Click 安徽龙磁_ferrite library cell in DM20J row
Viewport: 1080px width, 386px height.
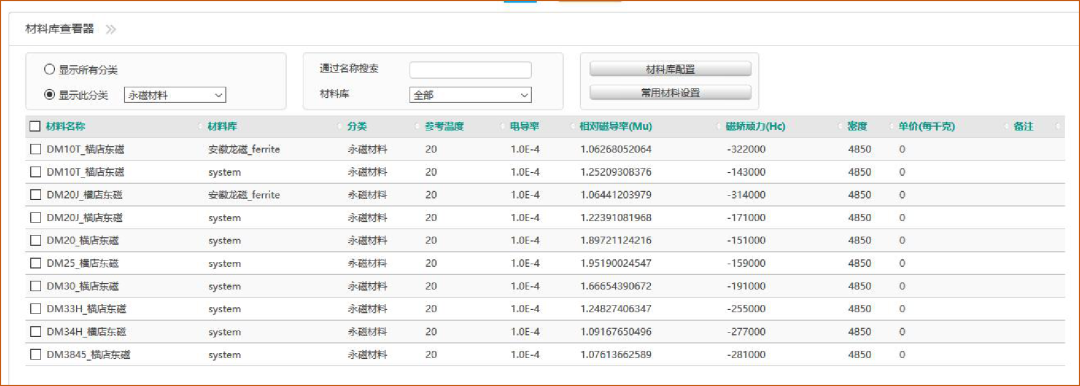pos(244,195)
